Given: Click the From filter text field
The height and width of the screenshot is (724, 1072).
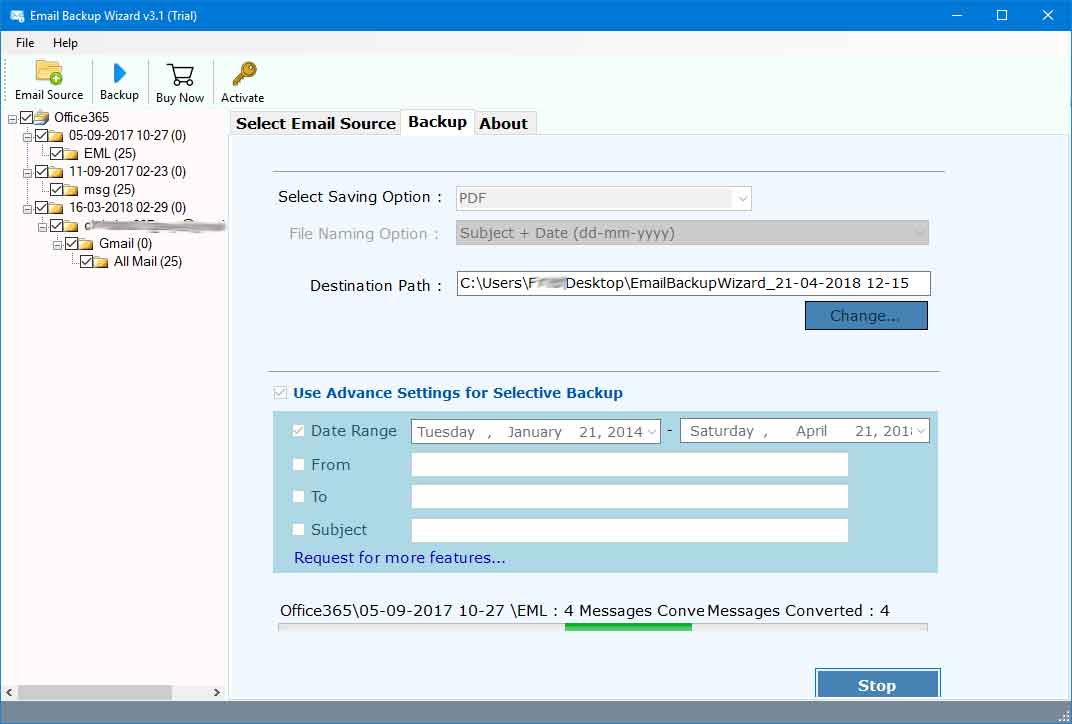Looking at the screenshot, I should tap(630, 464).
